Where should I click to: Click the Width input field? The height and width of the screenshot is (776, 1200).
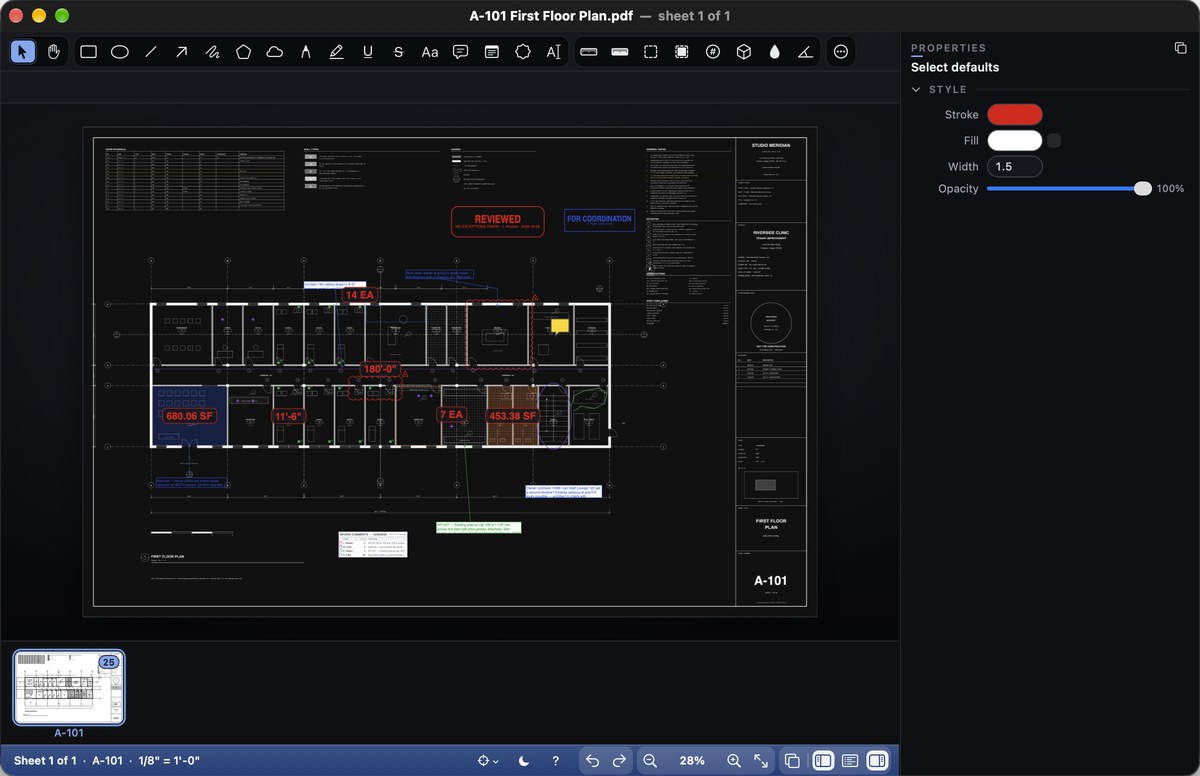[1015, 167]
